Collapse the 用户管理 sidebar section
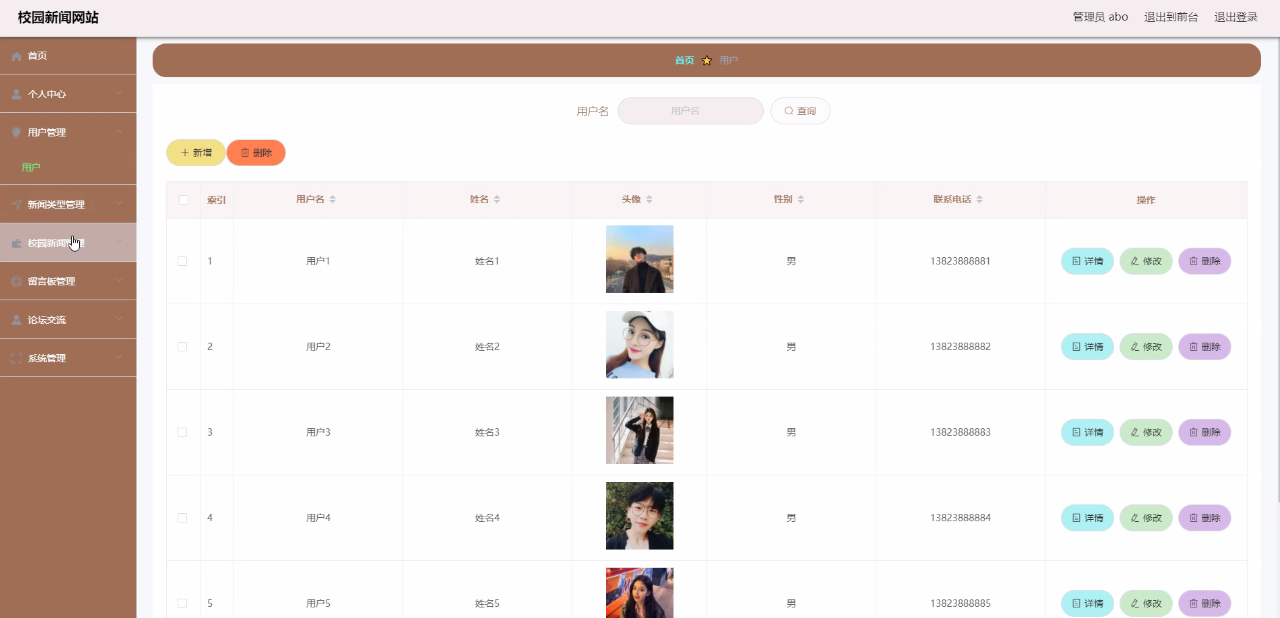The width and height of the screenshot is (1280, 618). tap(68, 132)
